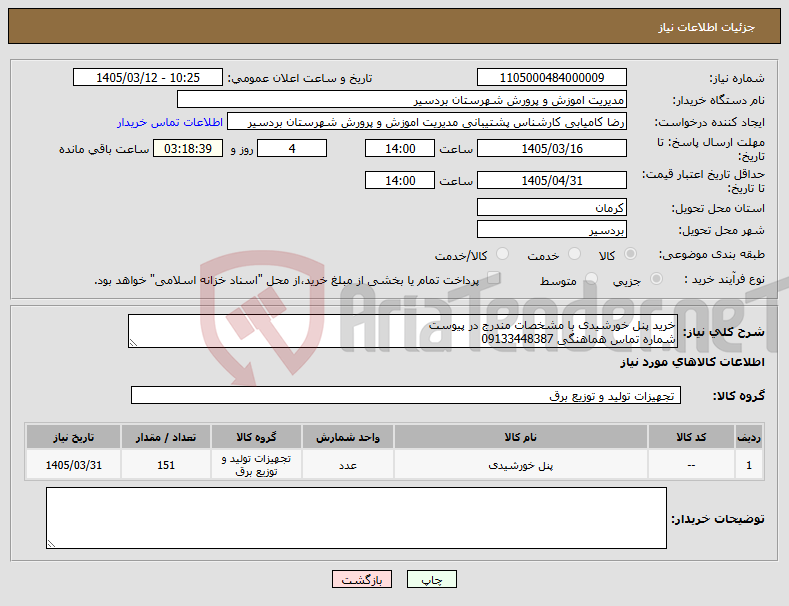The width and height of the screenshot is (789, 606).
Task: Click the تاریخ نیاز column header
Action: coord(73,437)
